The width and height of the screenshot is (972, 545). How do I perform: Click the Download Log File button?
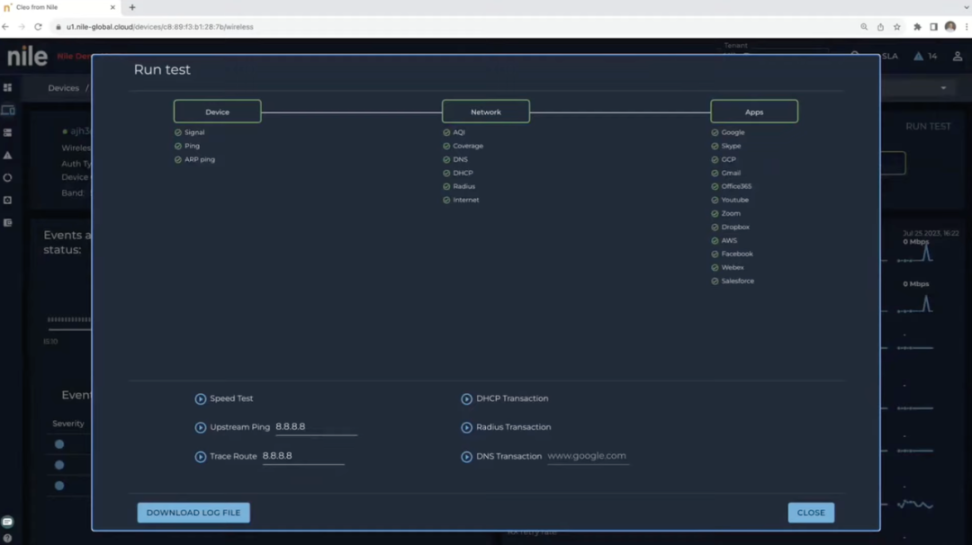click(193, 513)
